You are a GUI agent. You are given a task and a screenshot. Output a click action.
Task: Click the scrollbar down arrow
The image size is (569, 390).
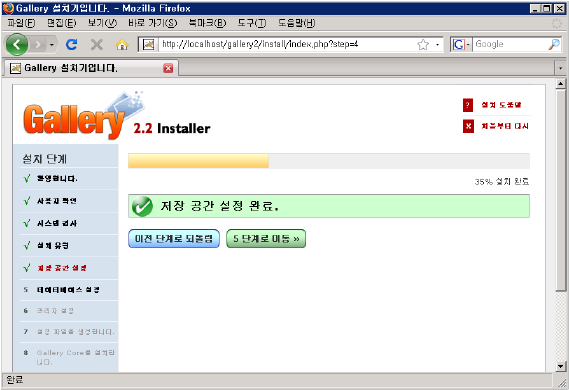click(x=560, y=366)
